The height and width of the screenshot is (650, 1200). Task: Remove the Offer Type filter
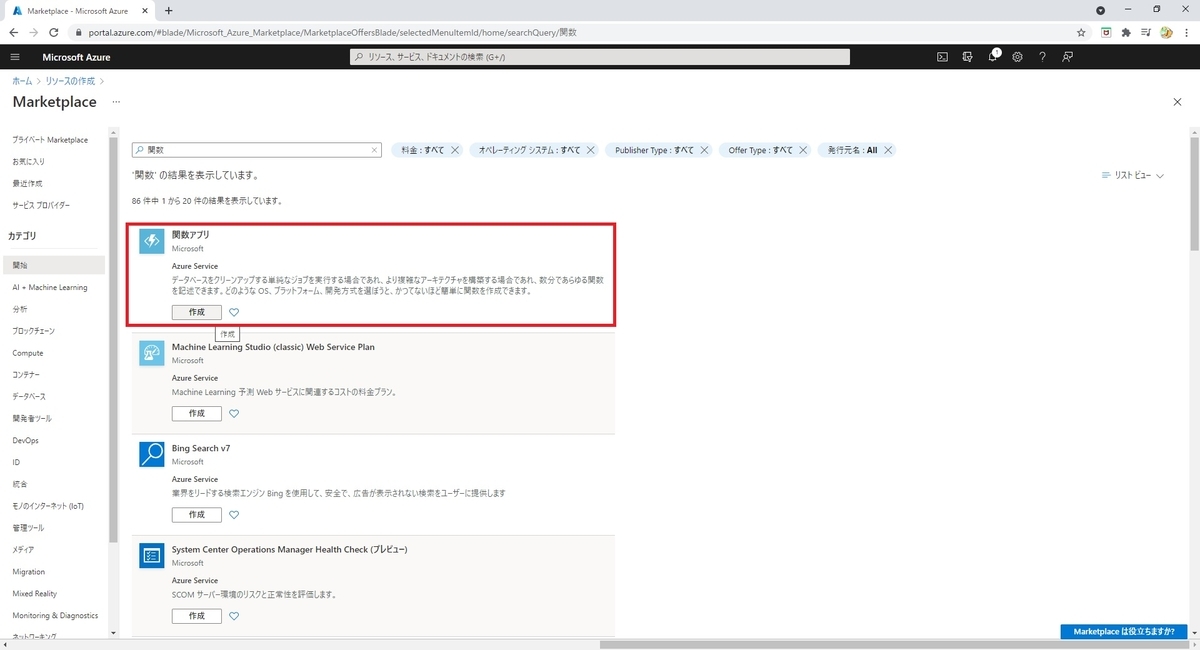pyautogui.click(x=803, y=150)
